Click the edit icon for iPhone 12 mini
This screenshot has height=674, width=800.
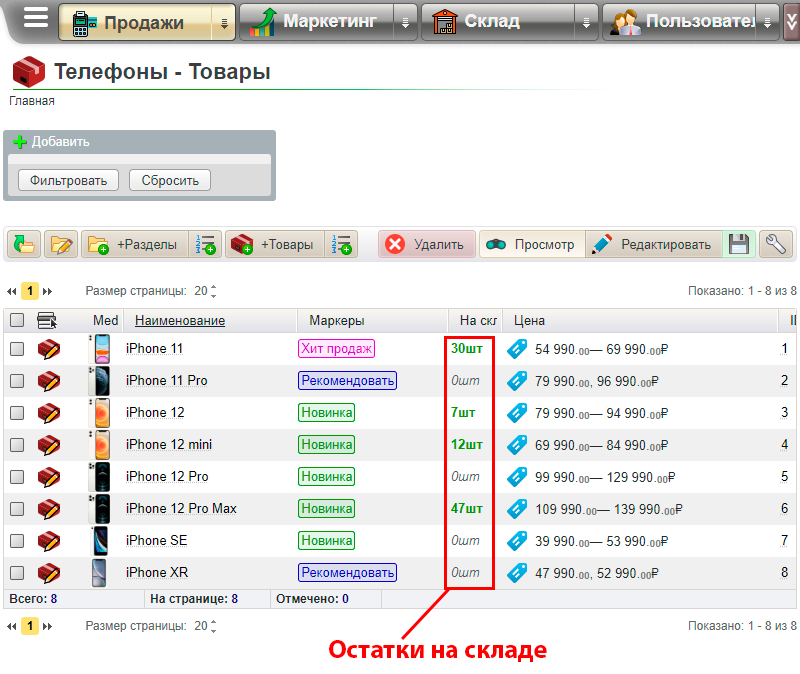[49, 445]
